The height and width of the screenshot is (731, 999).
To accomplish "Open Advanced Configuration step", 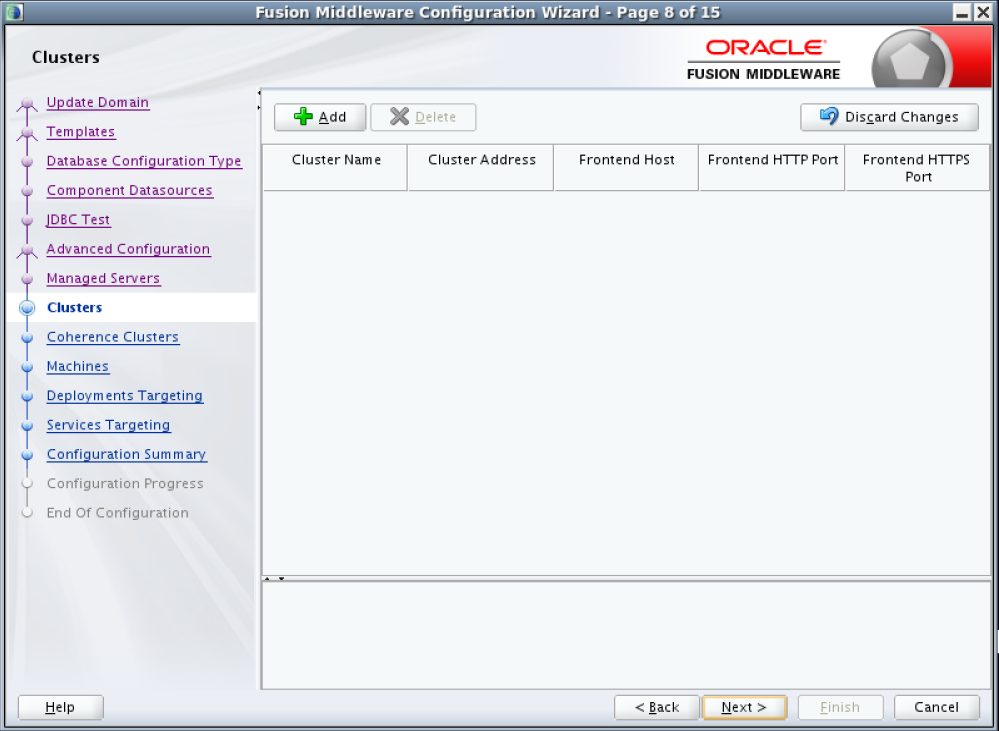I will pyautogui.click(x=128, y=249).
